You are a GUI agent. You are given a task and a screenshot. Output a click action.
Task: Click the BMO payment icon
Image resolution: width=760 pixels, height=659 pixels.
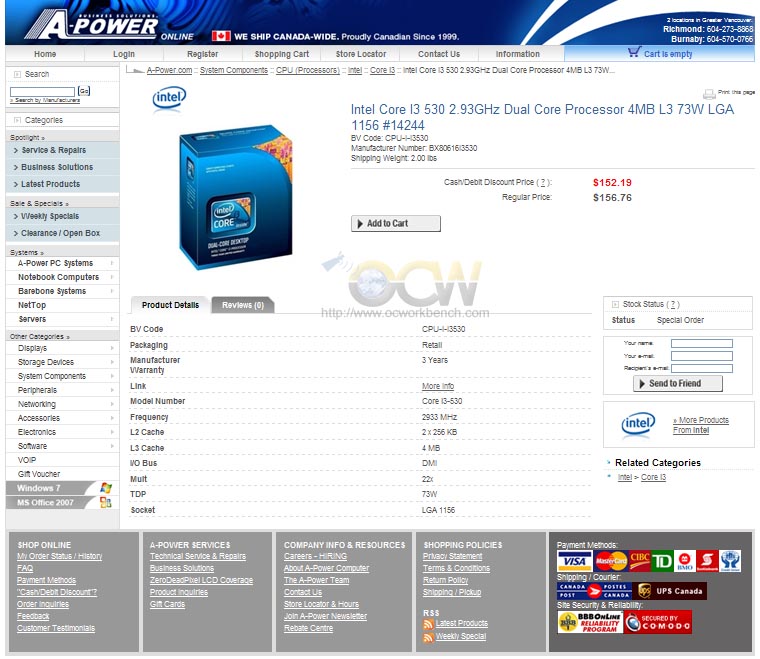click(x=684, y=561)
